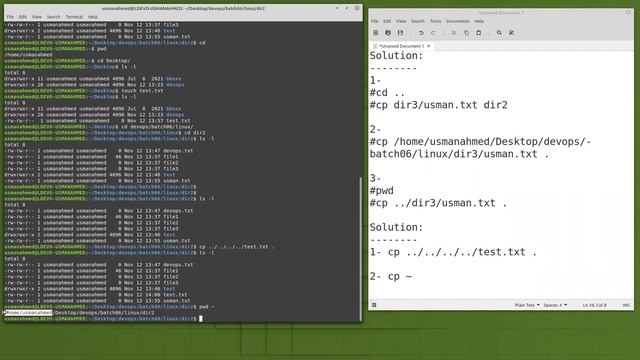Click the Find and Replace icon in text editor

pyautogui.click(x=511, y=33)
